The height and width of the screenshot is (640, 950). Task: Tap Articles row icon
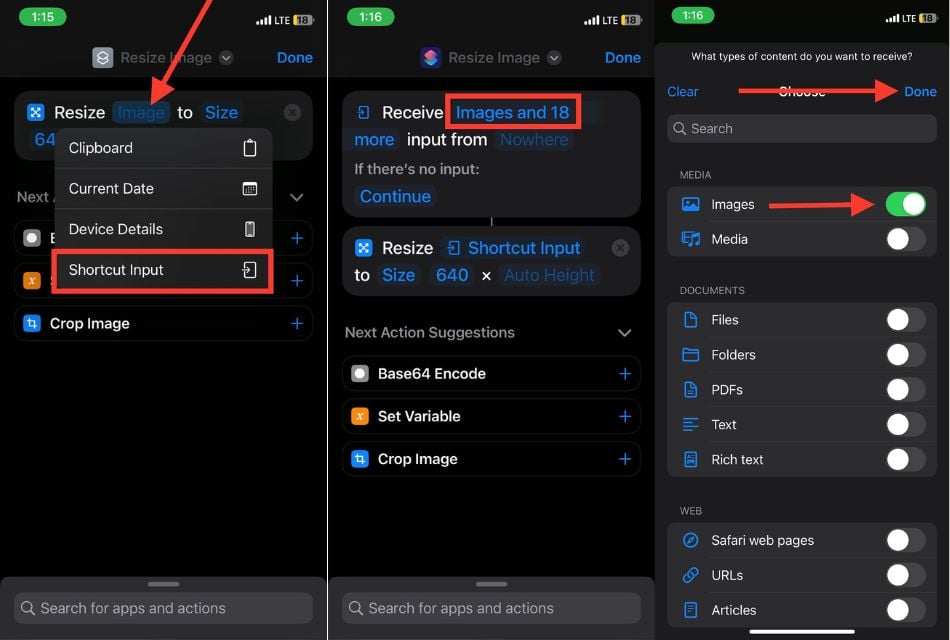coord(690,610)
